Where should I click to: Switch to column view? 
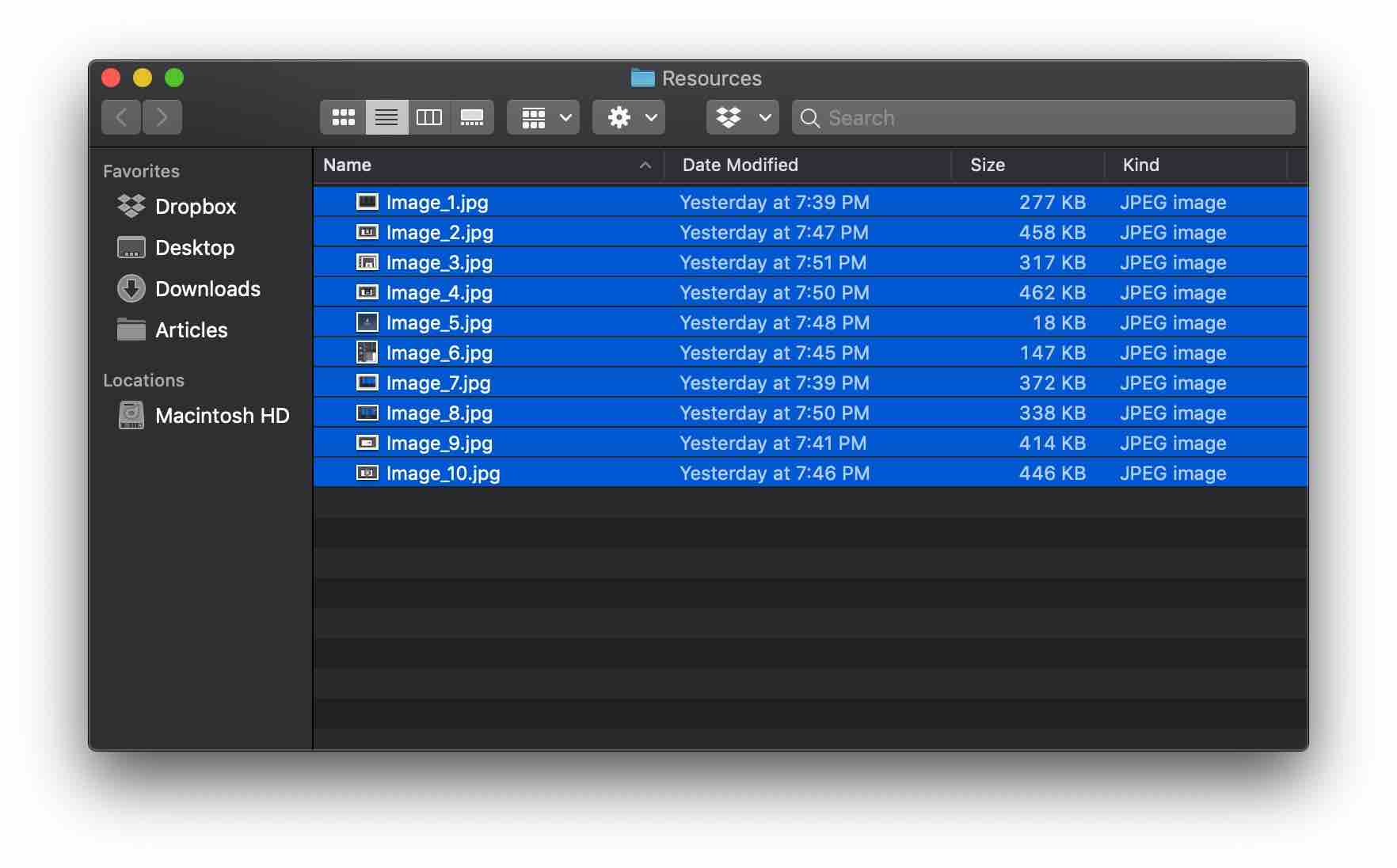(429, 117)
